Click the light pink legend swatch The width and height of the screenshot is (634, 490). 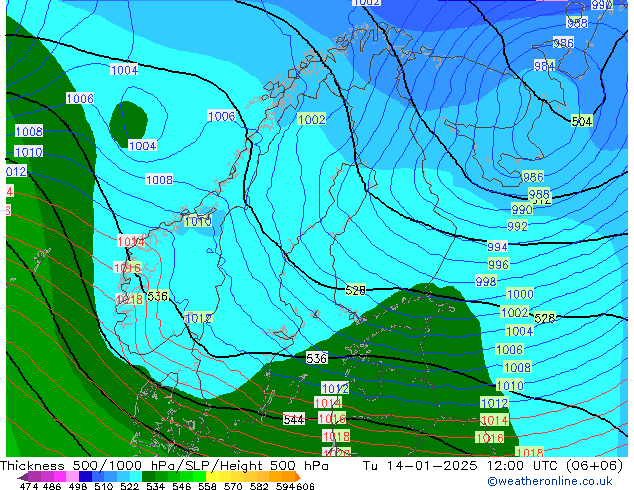tap(72, 477)
